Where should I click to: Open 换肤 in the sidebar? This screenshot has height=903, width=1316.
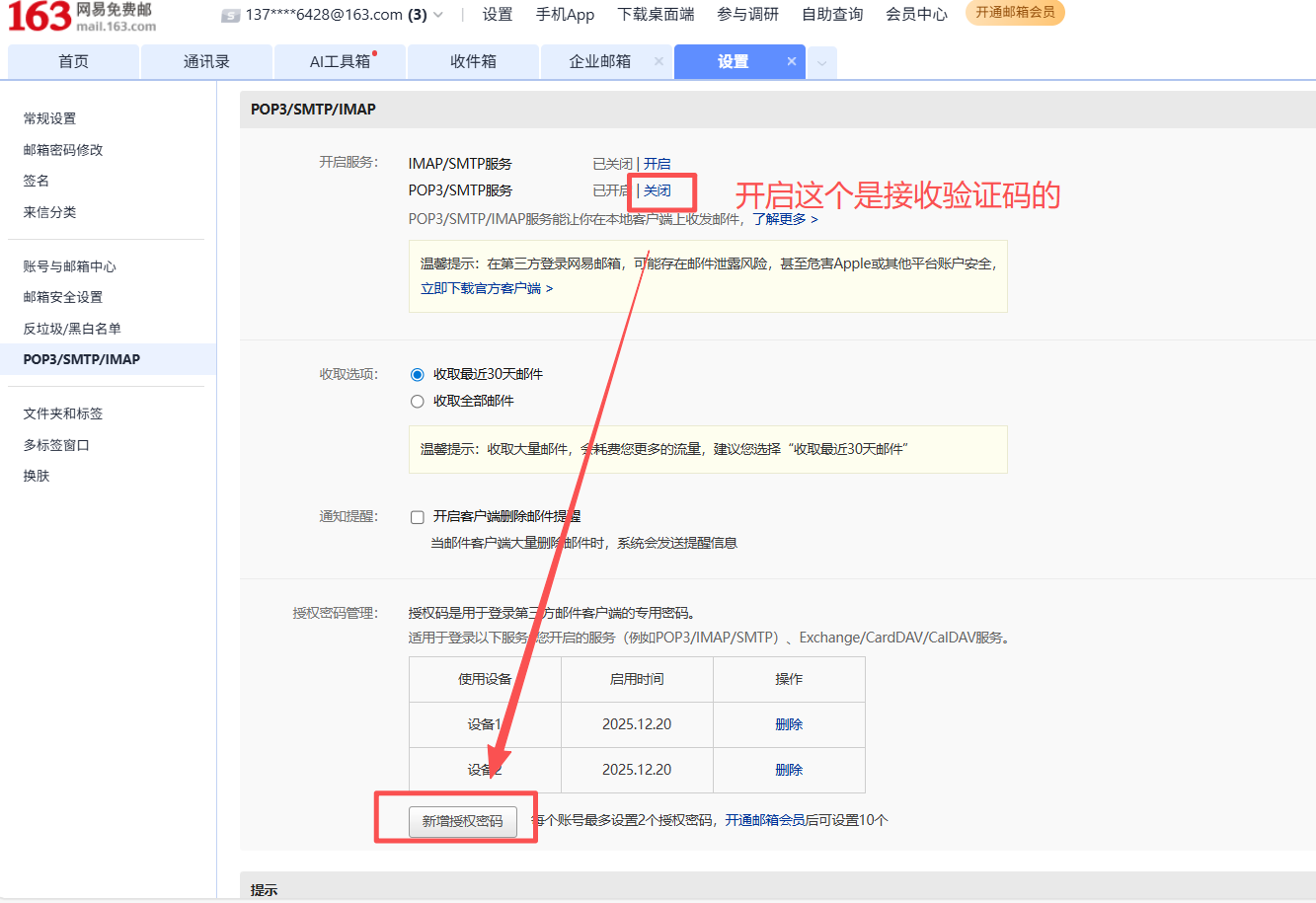[x=37, y=476]
